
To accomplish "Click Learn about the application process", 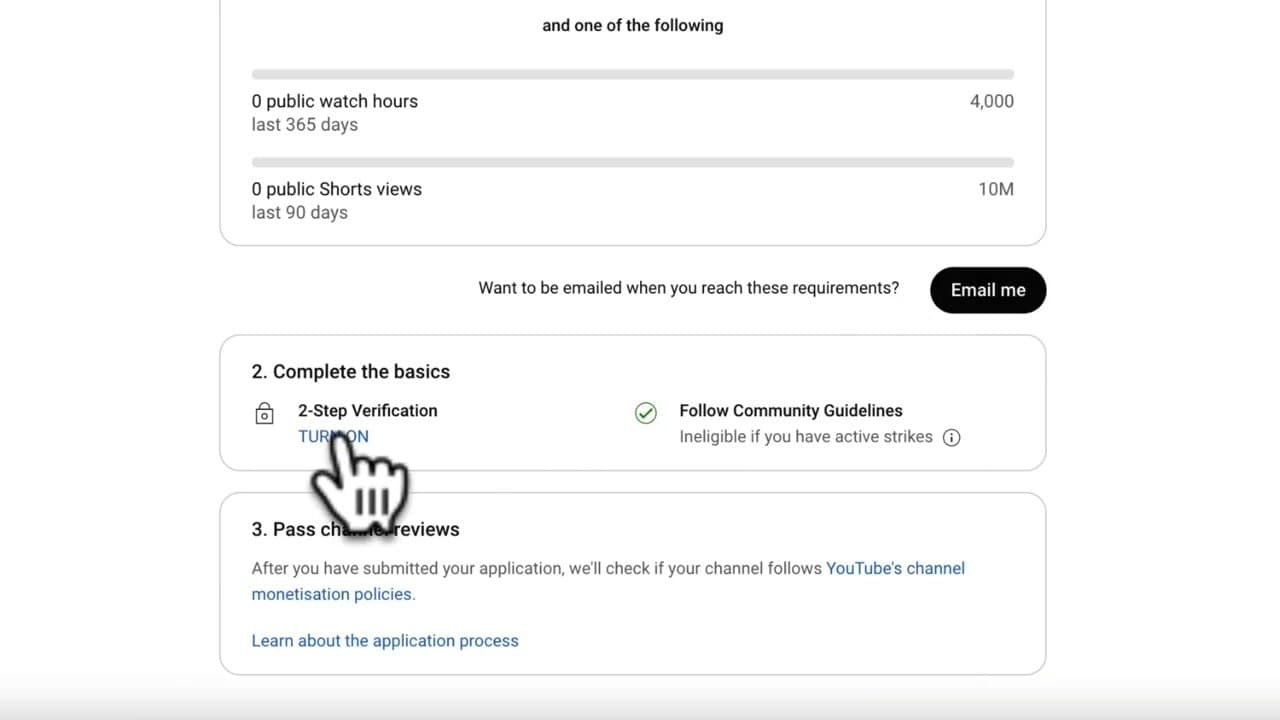I will coord(385,640).
